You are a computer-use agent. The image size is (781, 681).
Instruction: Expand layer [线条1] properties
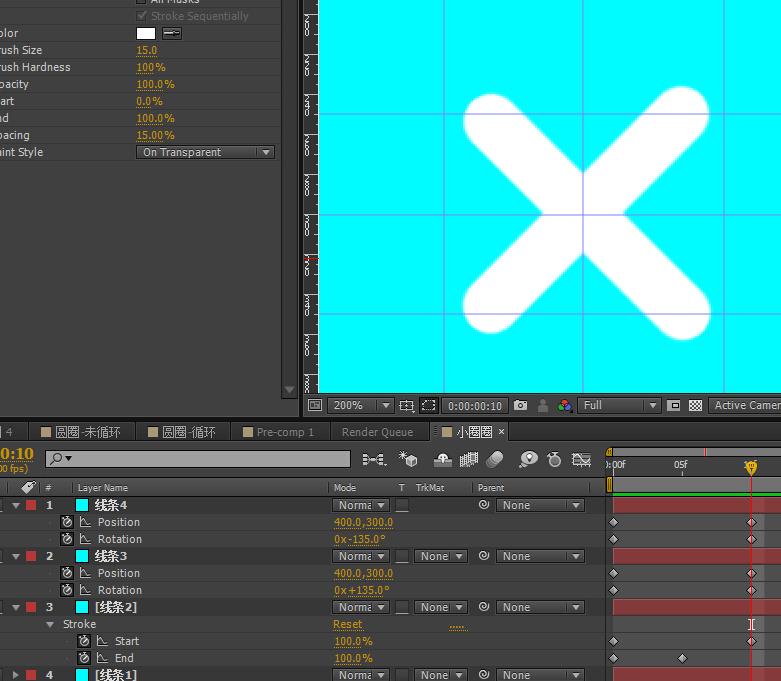pyautogui.click(x=16, y=675)
